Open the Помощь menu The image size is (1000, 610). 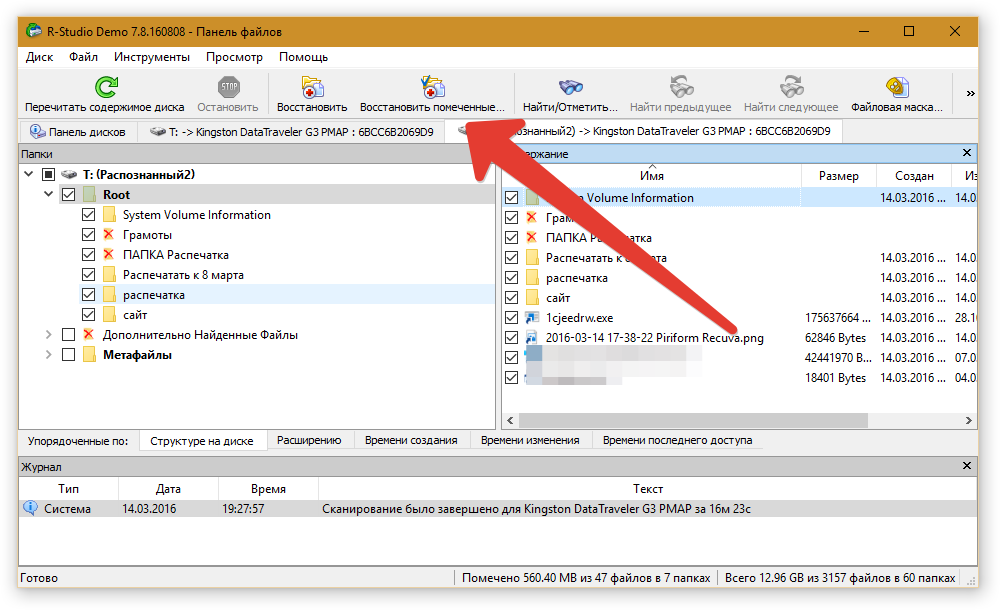(x=304, y=57)
